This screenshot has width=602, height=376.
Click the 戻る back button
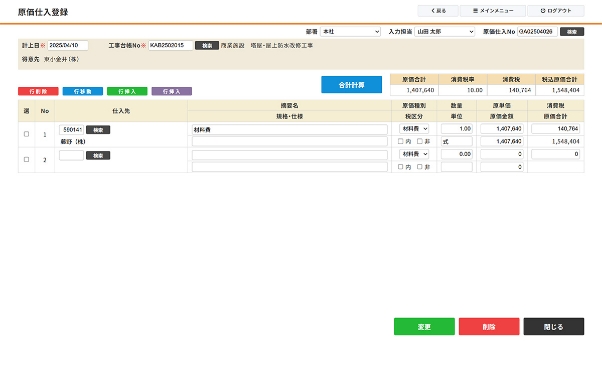pyautogui.click(x=438, y=11)
